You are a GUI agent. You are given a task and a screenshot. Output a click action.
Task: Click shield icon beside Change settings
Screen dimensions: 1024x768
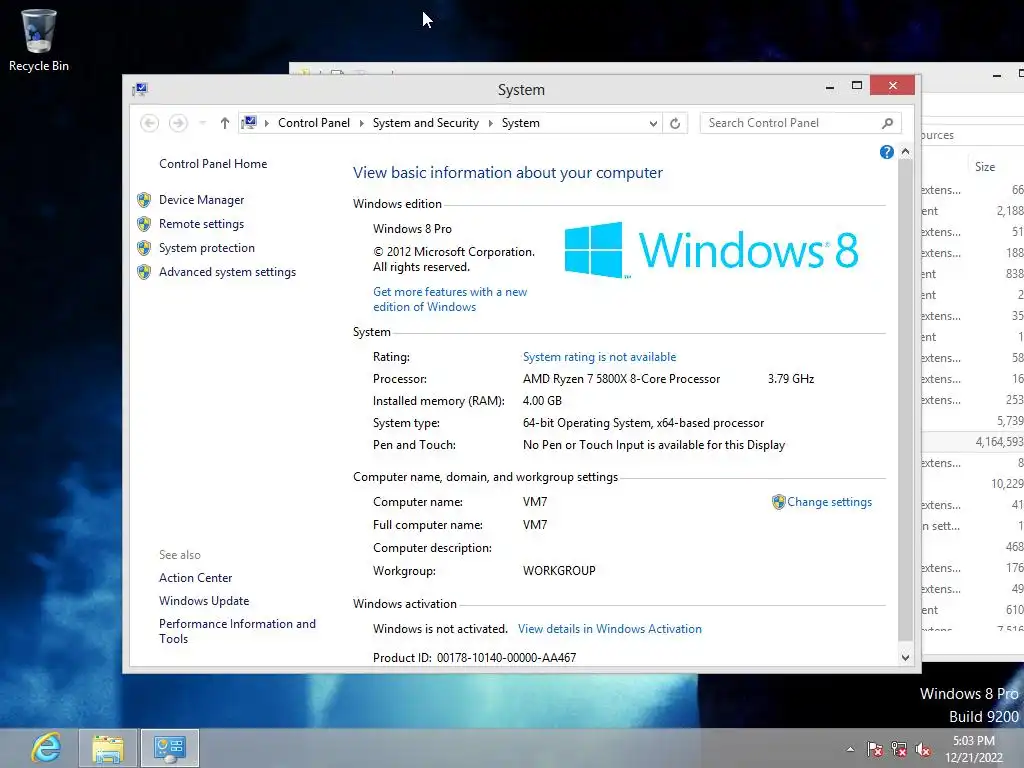point(778,502)
